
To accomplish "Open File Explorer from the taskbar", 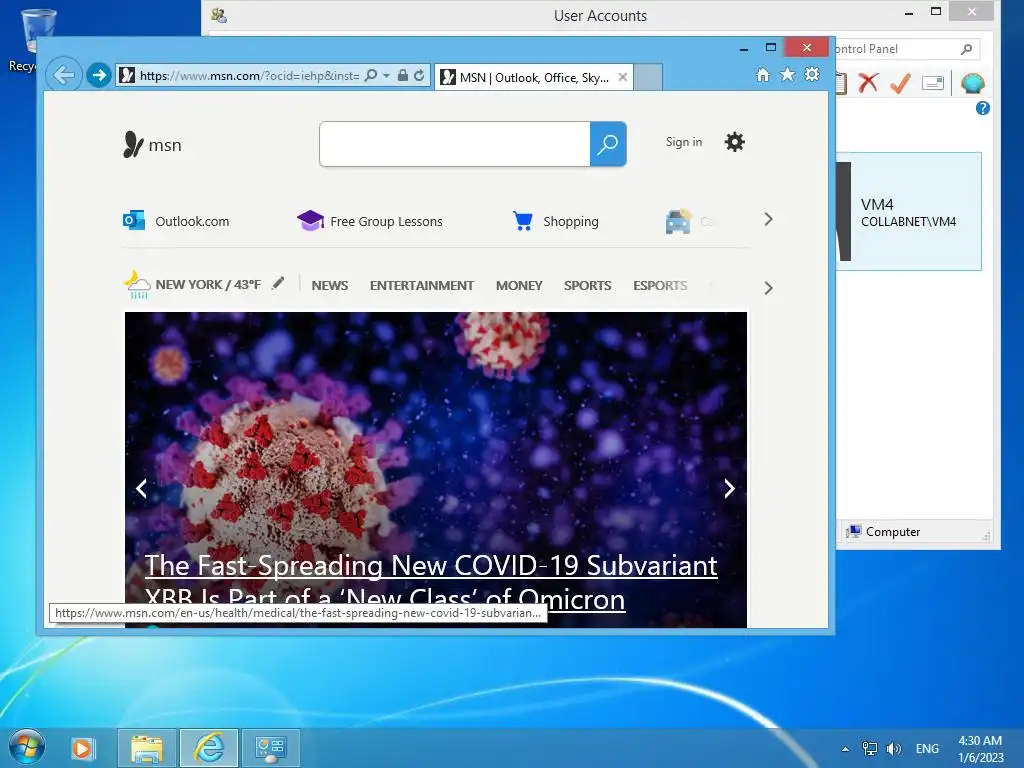I will click(147, 748).
